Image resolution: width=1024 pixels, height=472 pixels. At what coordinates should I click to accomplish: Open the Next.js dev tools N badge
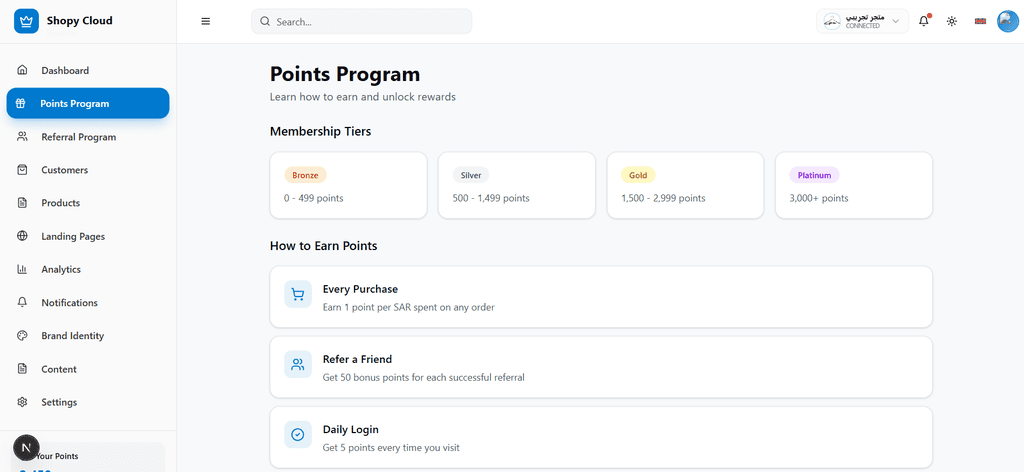coord(26,447)
